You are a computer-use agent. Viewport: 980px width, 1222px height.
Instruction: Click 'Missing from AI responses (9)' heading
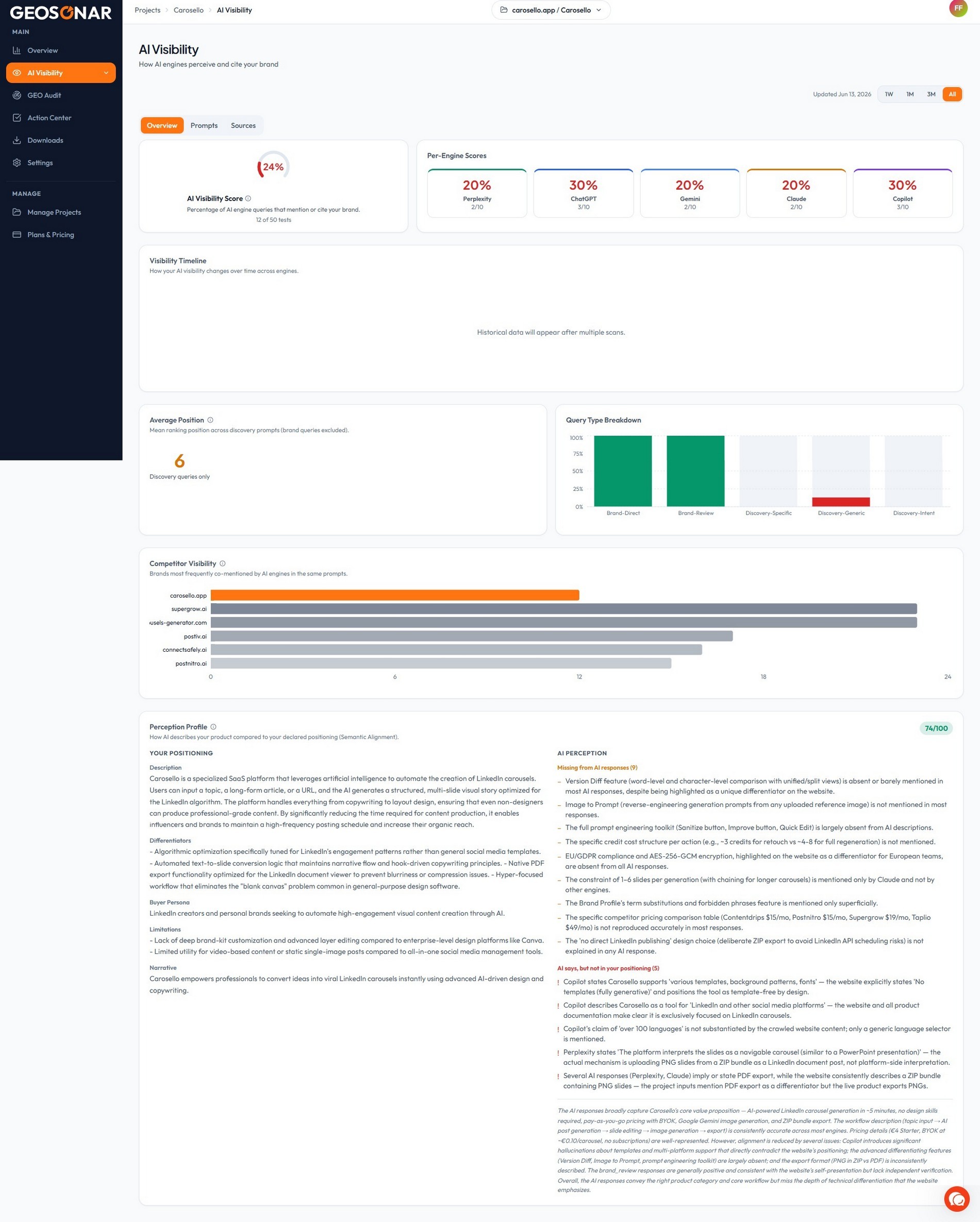tap(597, 767)
